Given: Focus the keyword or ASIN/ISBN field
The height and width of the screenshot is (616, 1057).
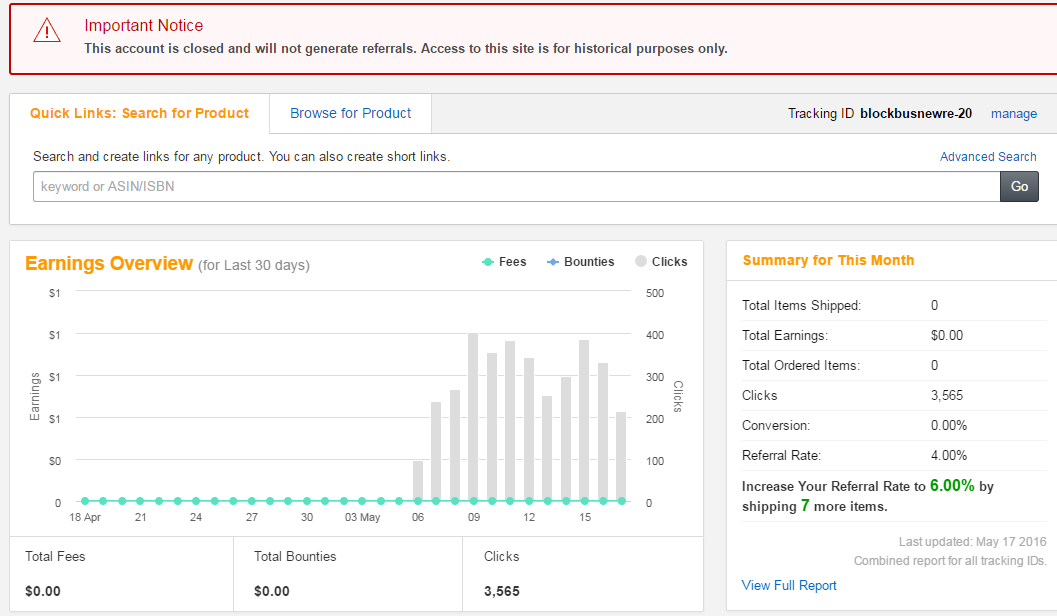Looking at the screenshot, I should click(x=516, y=187).
